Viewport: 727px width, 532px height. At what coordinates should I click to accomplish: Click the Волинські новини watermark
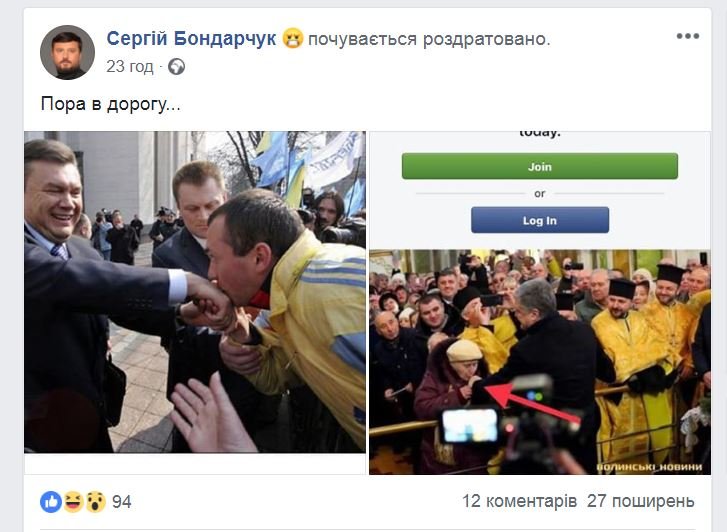coord(650,467)
